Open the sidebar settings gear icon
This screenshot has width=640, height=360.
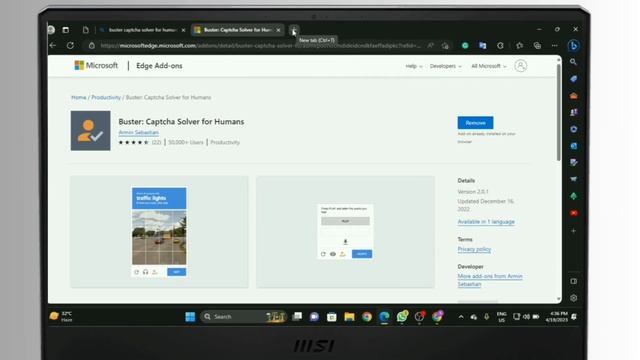coord(573,298)
